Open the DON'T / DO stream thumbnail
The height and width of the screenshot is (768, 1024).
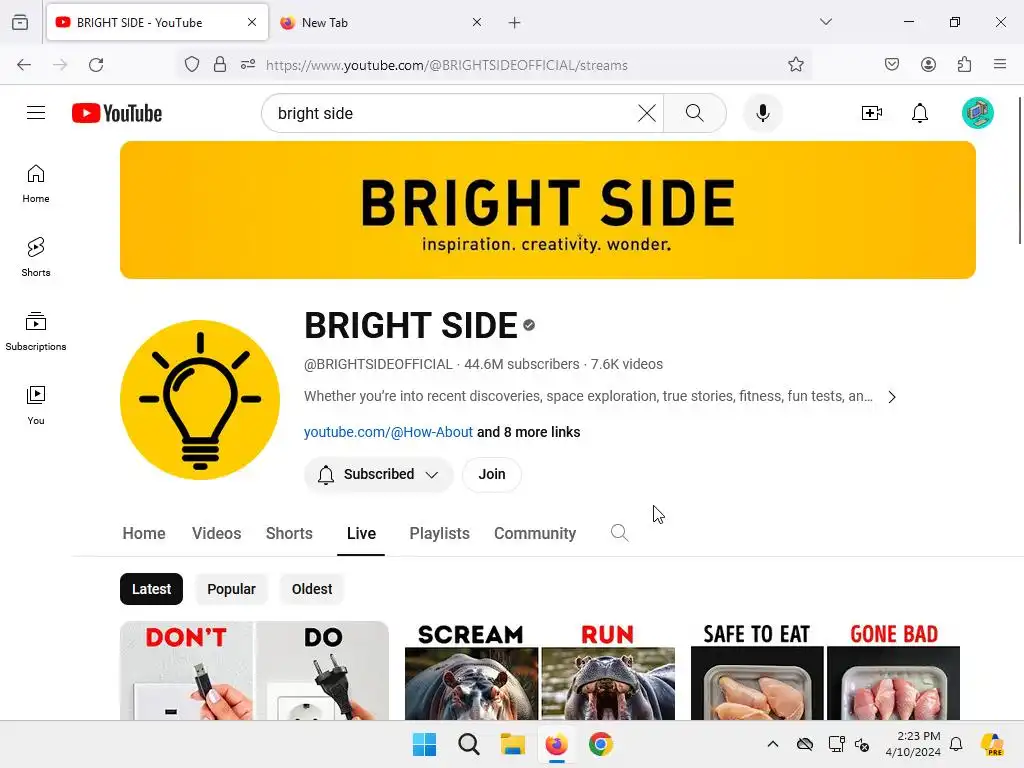[x=254, y=671]
